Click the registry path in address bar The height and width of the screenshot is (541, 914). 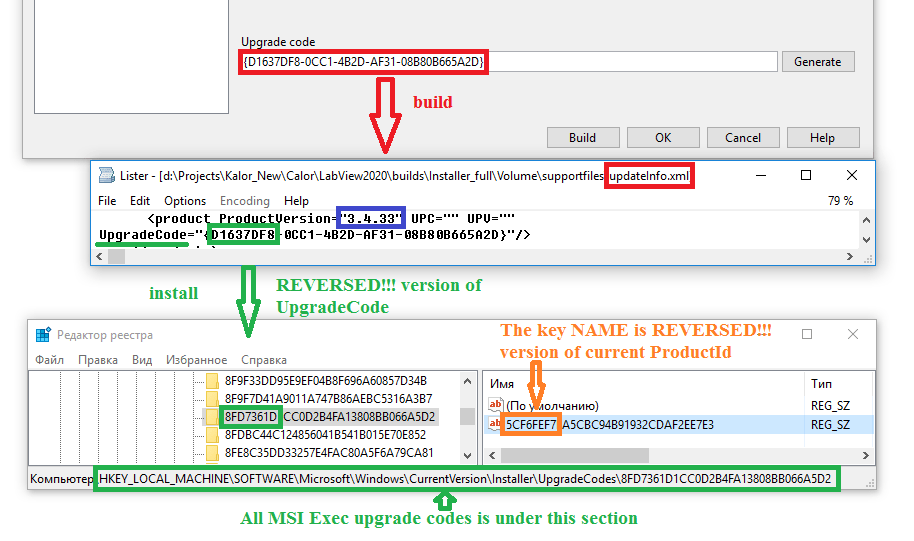point(465,479)
